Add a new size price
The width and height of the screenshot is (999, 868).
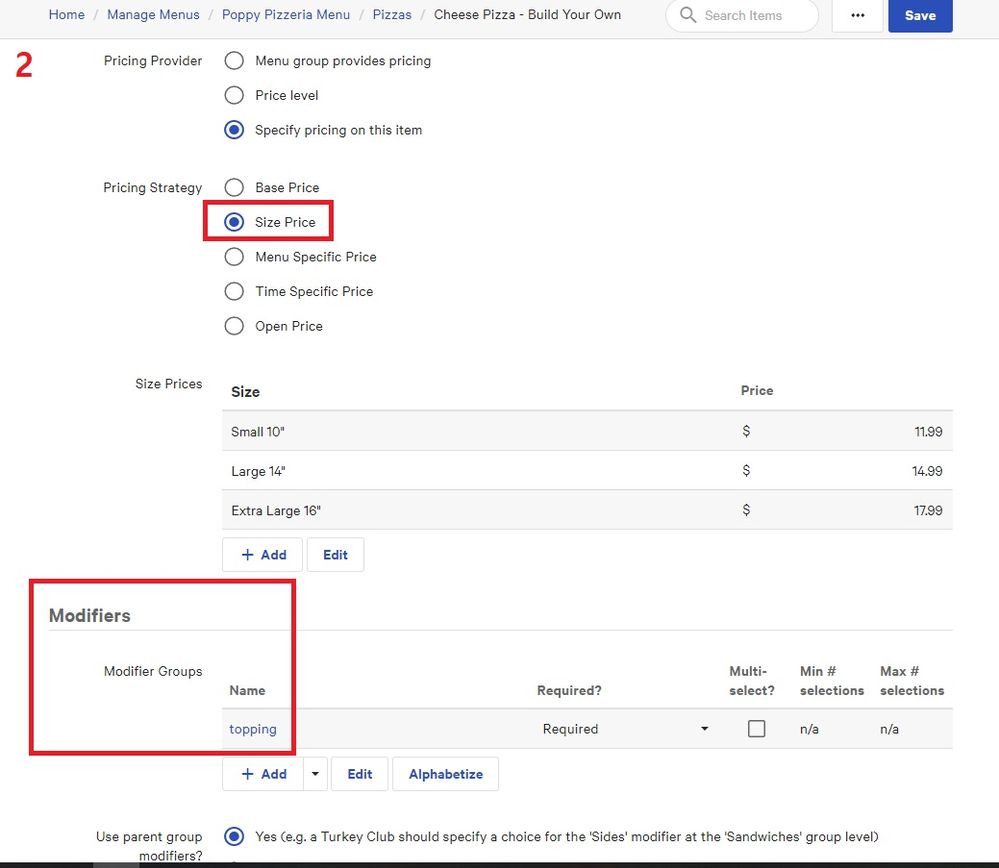click(x=263, y=555)
